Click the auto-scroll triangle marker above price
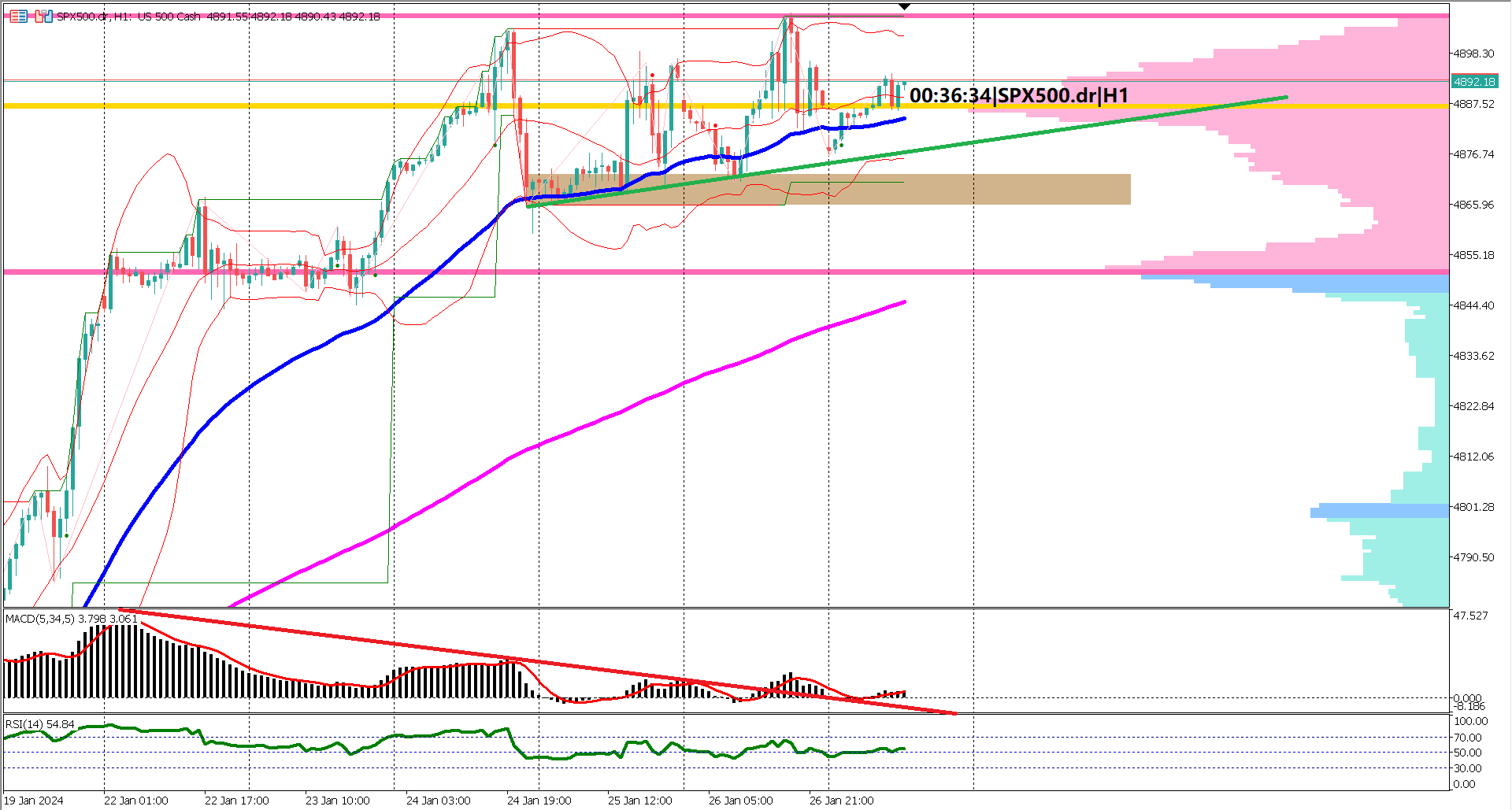 click(x=906, y=6)
